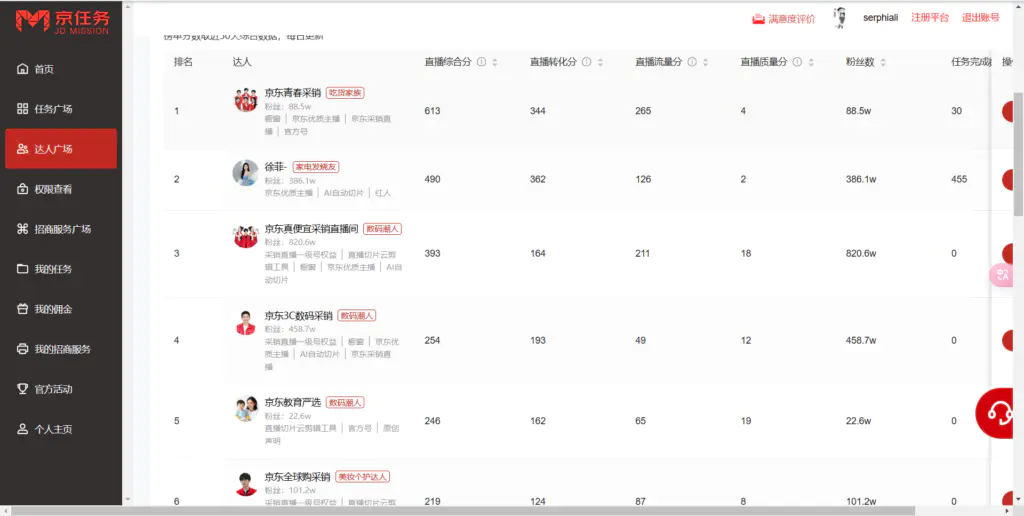This screenshot has width=1024, height=516.
Task: Open 京东真便宜采销直播间 name
Action: coord(312,229)
